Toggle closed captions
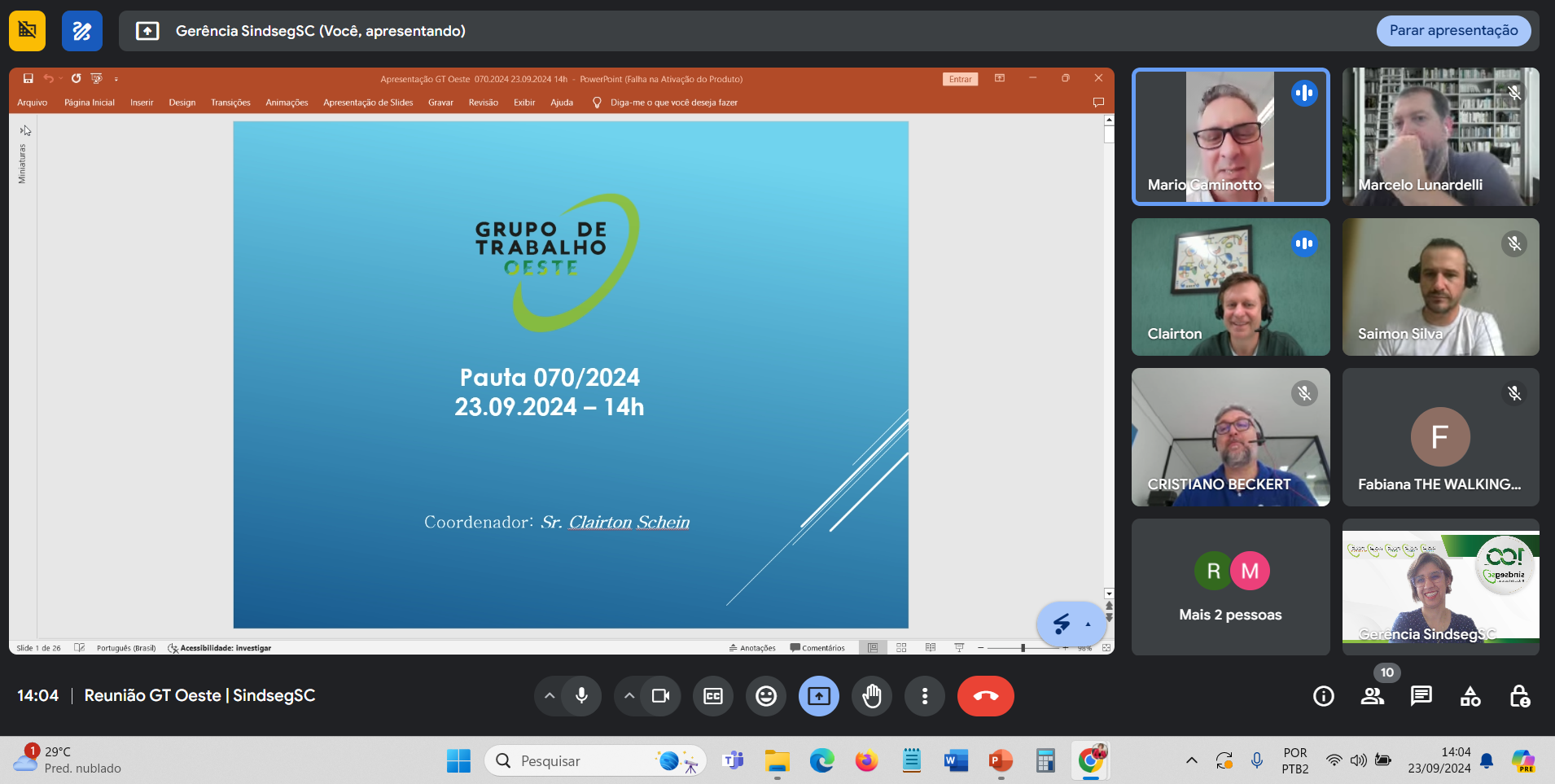The width and height of the screenshot is (1555, 784). [x=713, y=696]
